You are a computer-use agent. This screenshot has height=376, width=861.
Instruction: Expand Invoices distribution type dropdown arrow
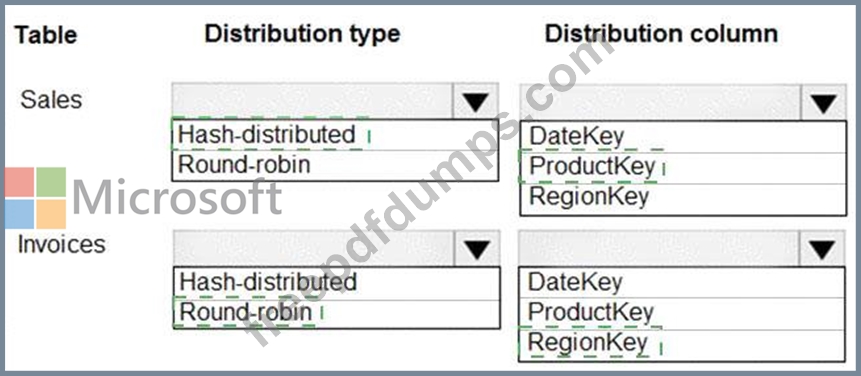477,249
